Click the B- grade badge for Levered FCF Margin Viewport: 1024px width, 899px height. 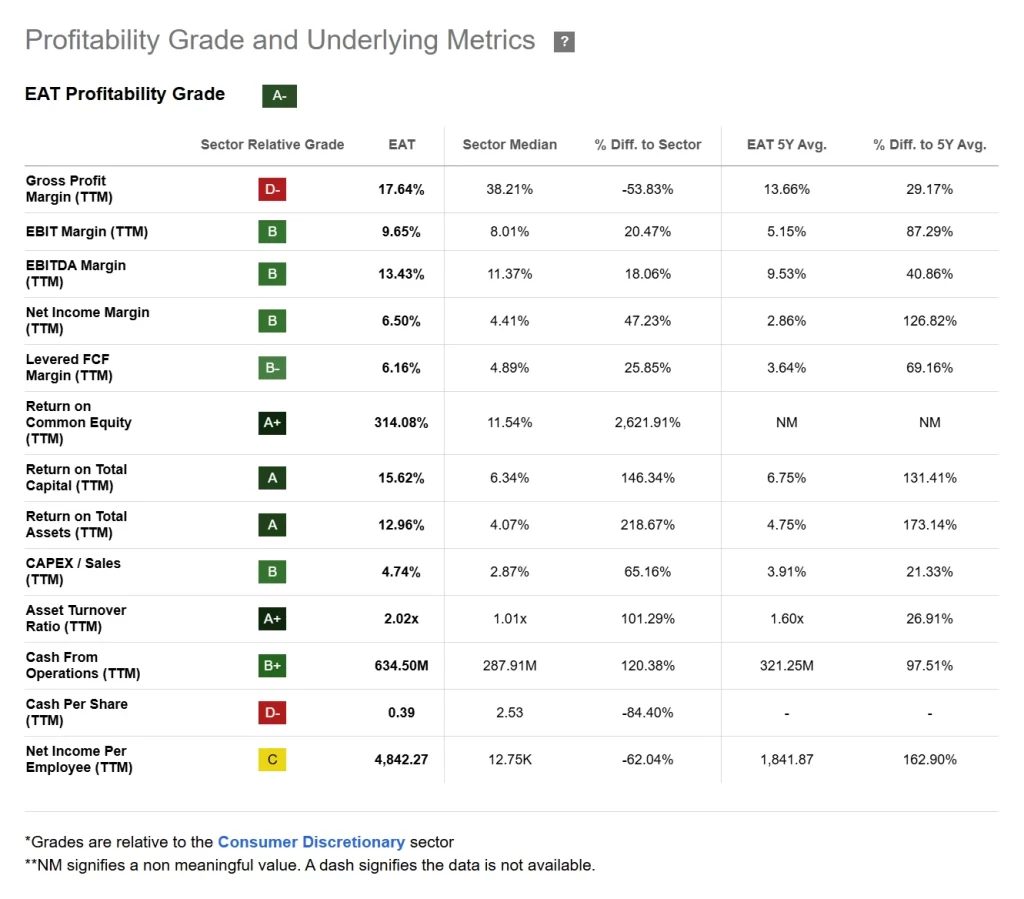tap(272, 368)
